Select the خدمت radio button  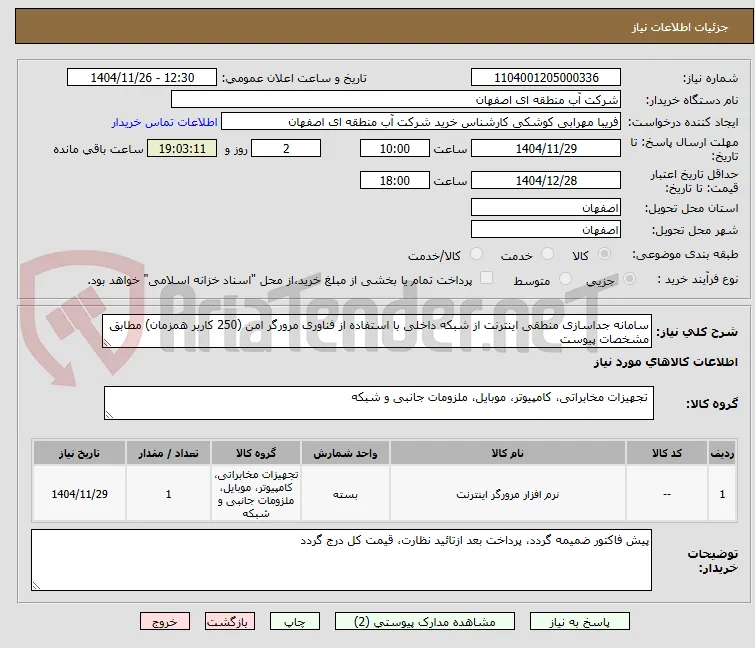tap(547, 254)
